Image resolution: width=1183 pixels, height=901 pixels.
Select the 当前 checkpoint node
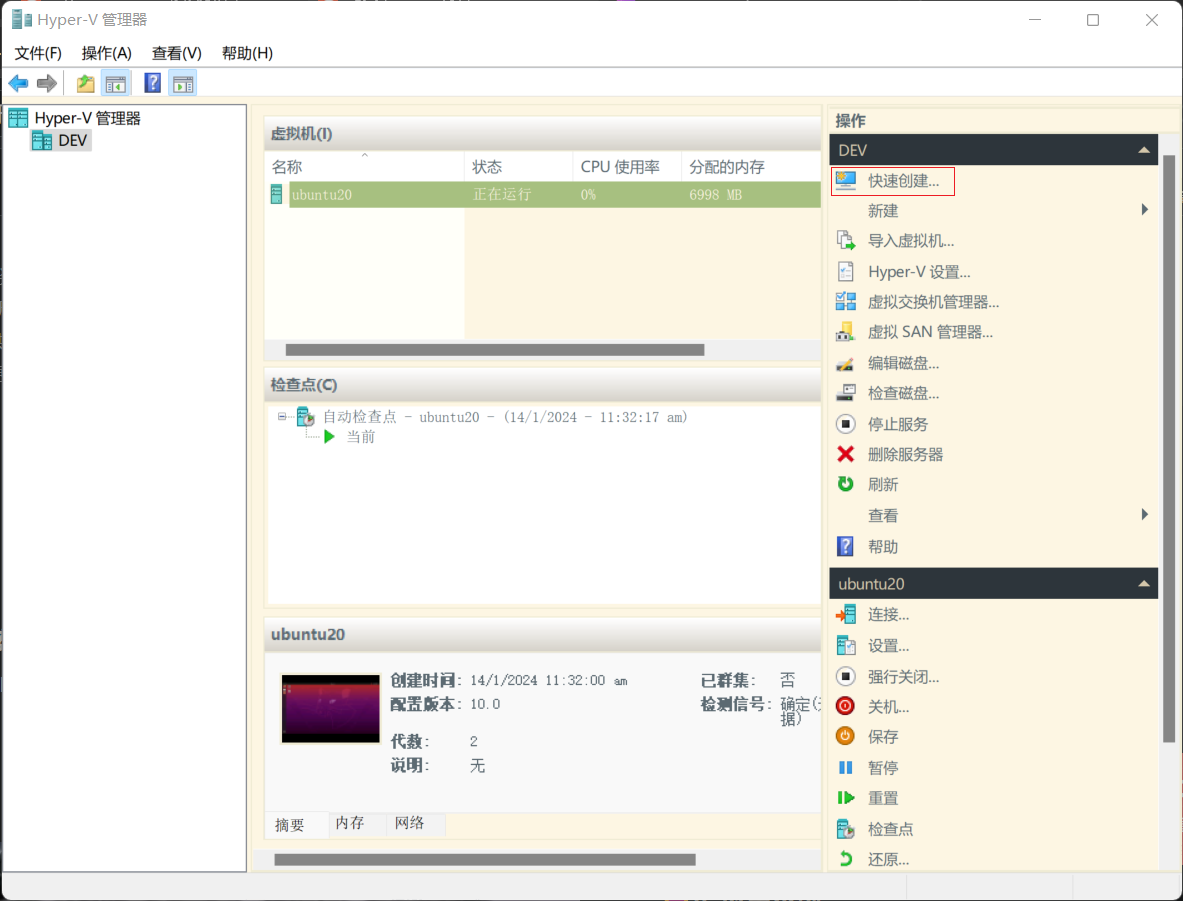coord(361,437)
